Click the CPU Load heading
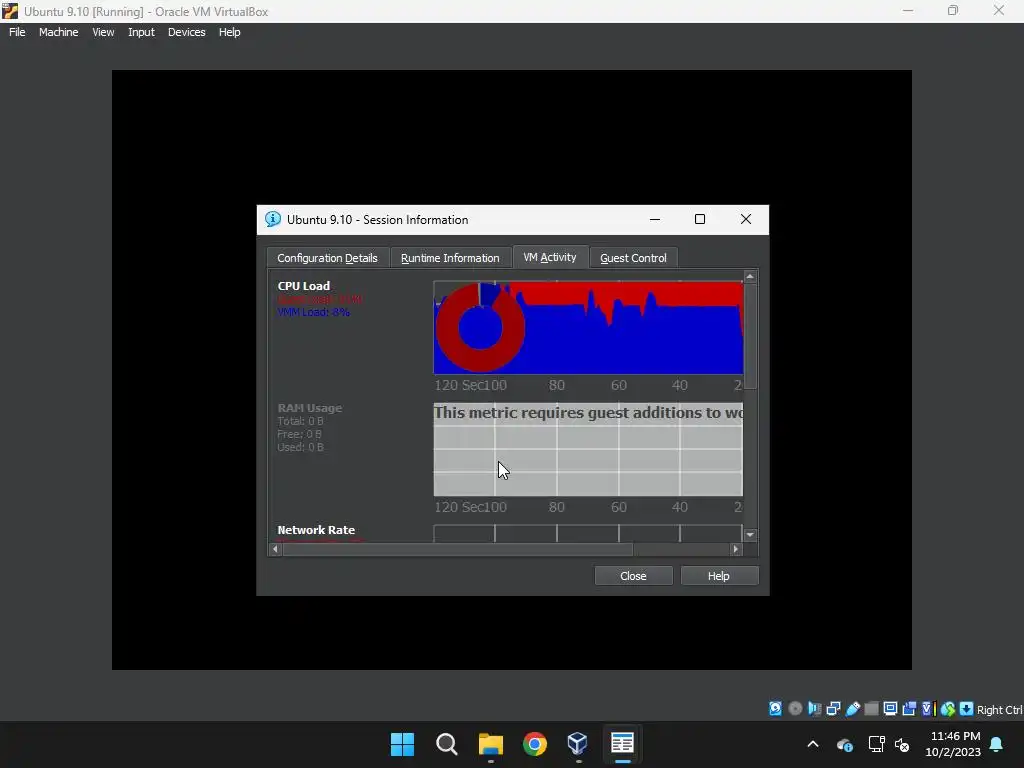The width and height of the screenshot is (1024, 768). [304, 286]
